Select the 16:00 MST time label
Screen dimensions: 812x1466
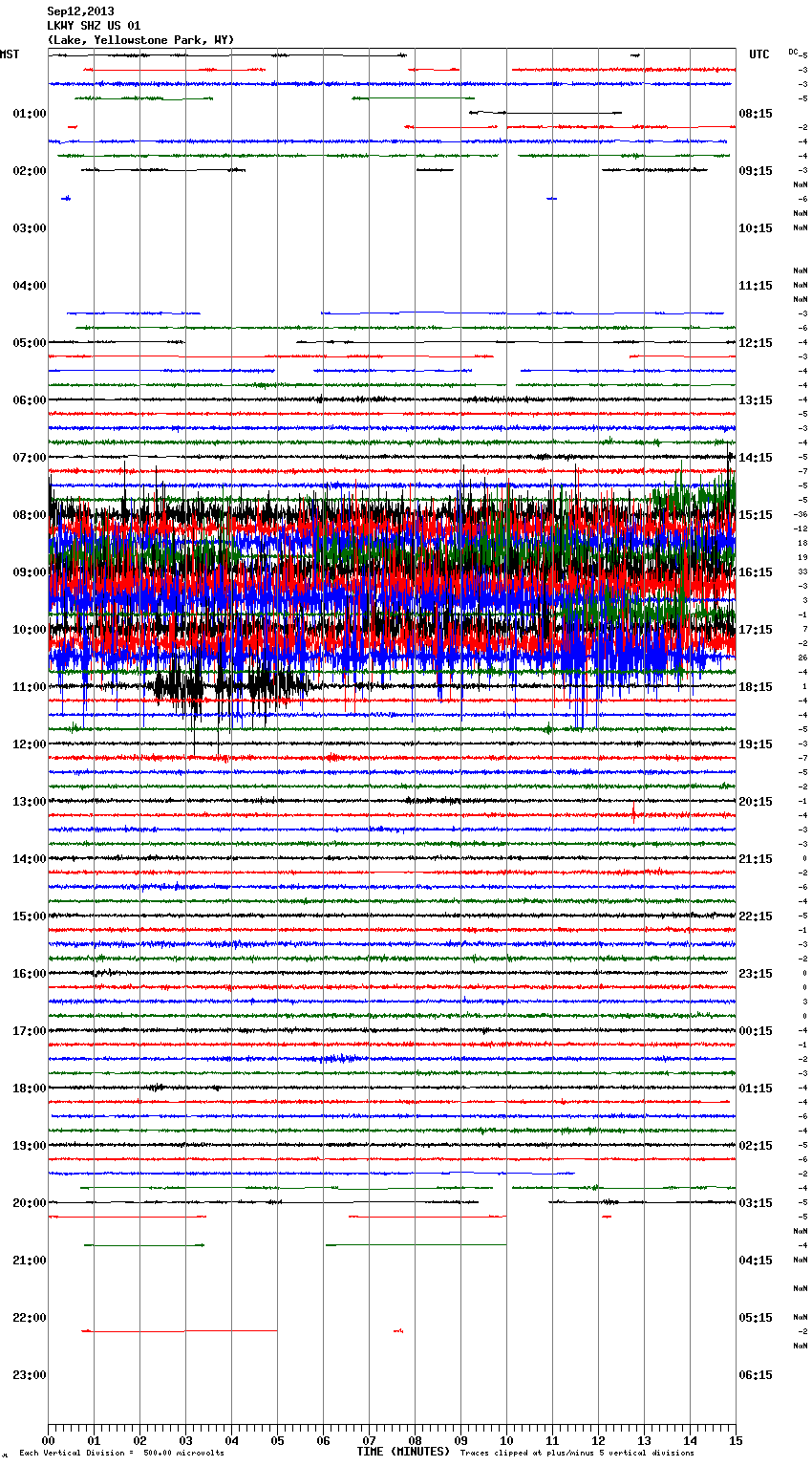(30, 974)
